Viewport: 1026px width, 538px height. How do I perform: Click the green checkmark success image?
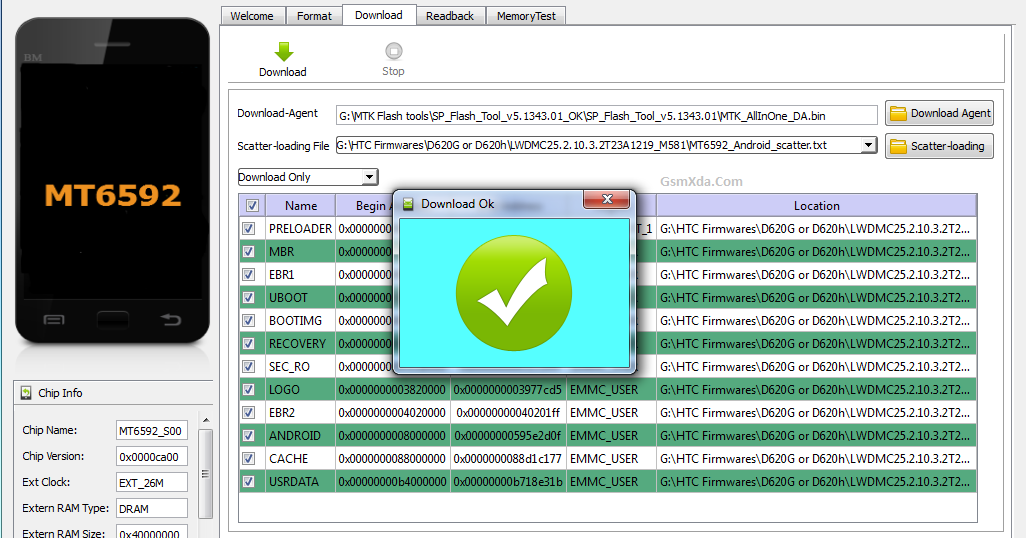(514, 293)
